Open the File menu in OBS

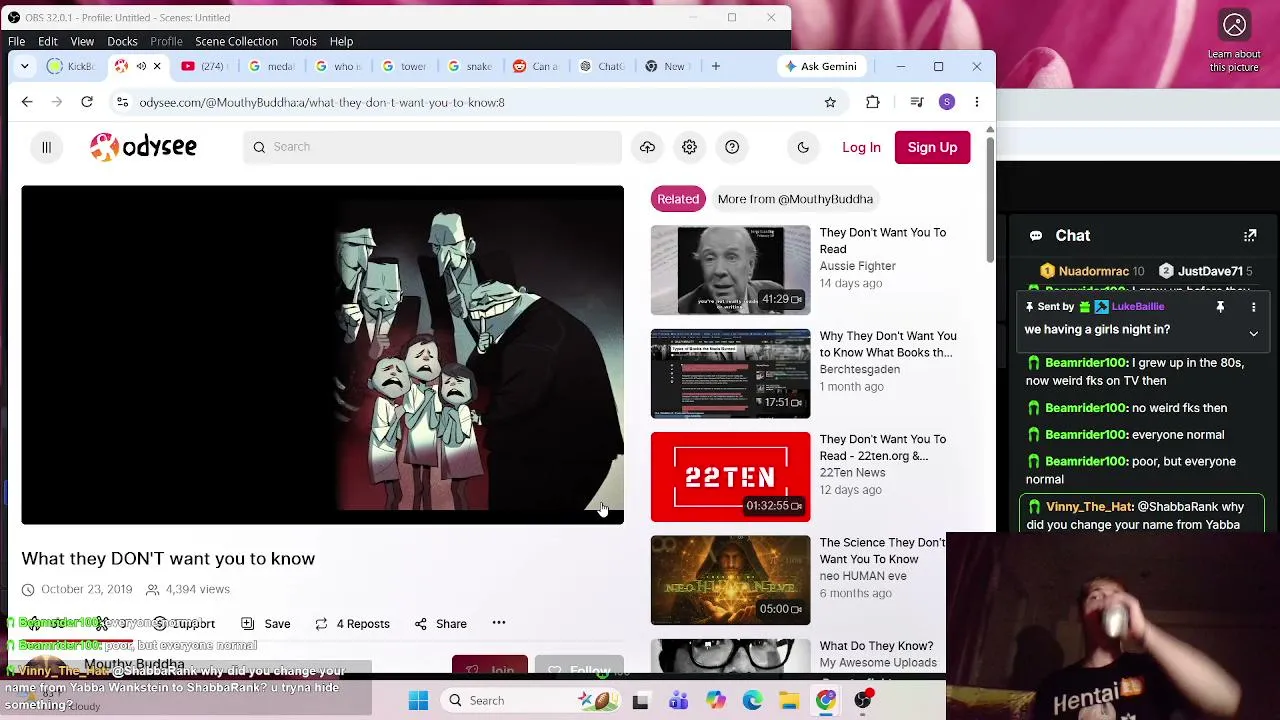click(17, 41)
